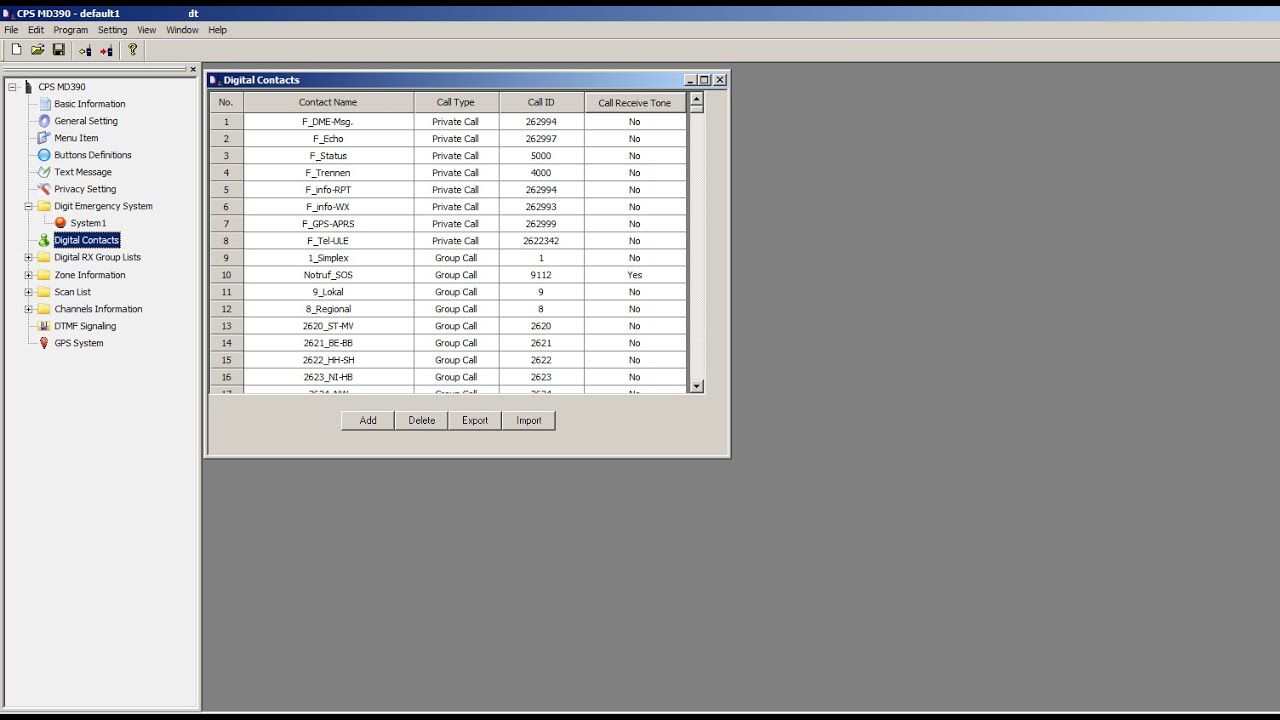This screenshot has width=1280, height=720.
Task: Expand the Scan List folder
Action: pyautogui.click(x=29, y=292)
